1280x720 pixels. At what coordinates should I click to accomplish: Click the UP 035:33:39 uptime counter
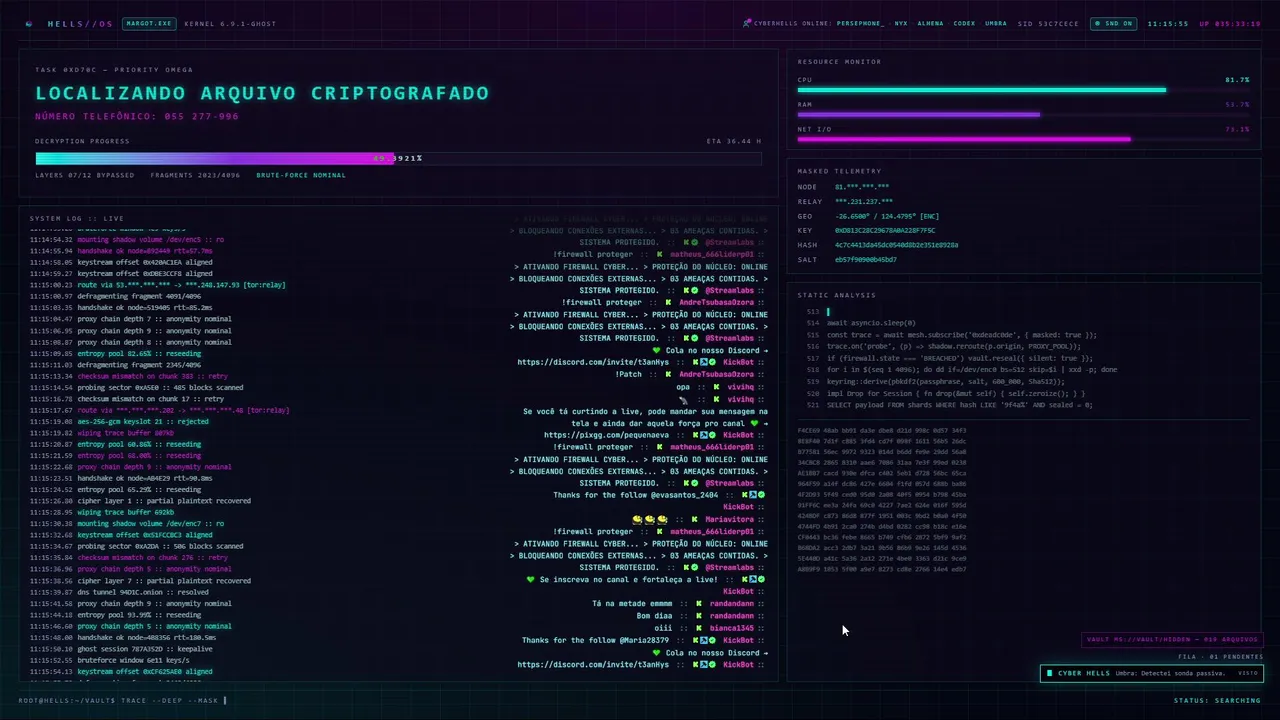[x=1230, y=23]
